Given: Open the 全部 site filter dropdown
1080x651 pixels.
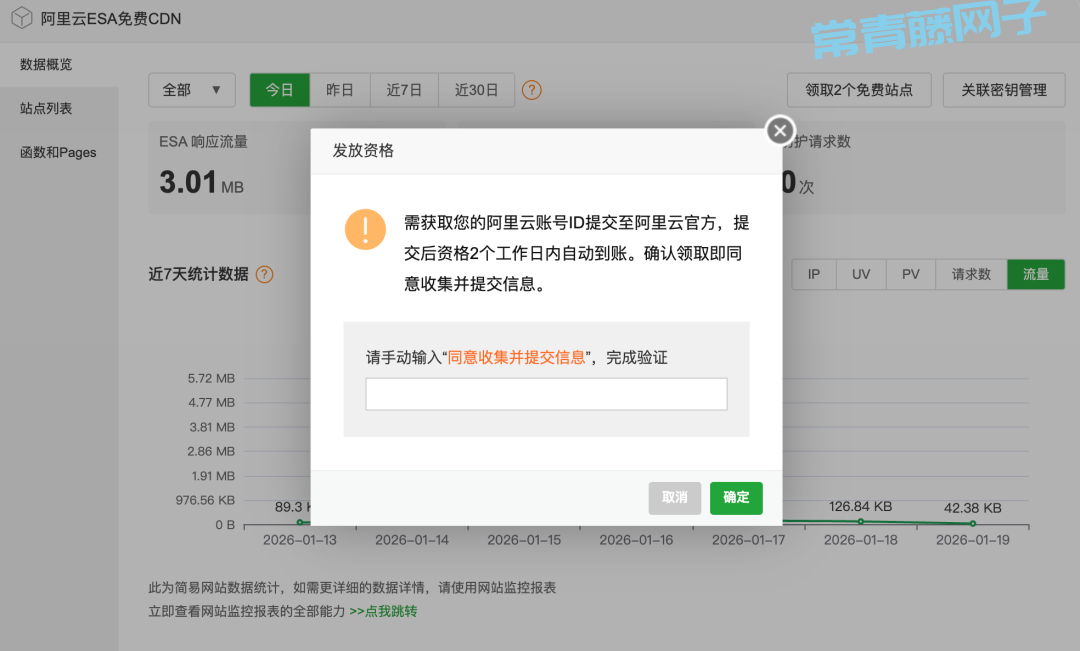Looking at the screenshot, I should tap(192, 90).
